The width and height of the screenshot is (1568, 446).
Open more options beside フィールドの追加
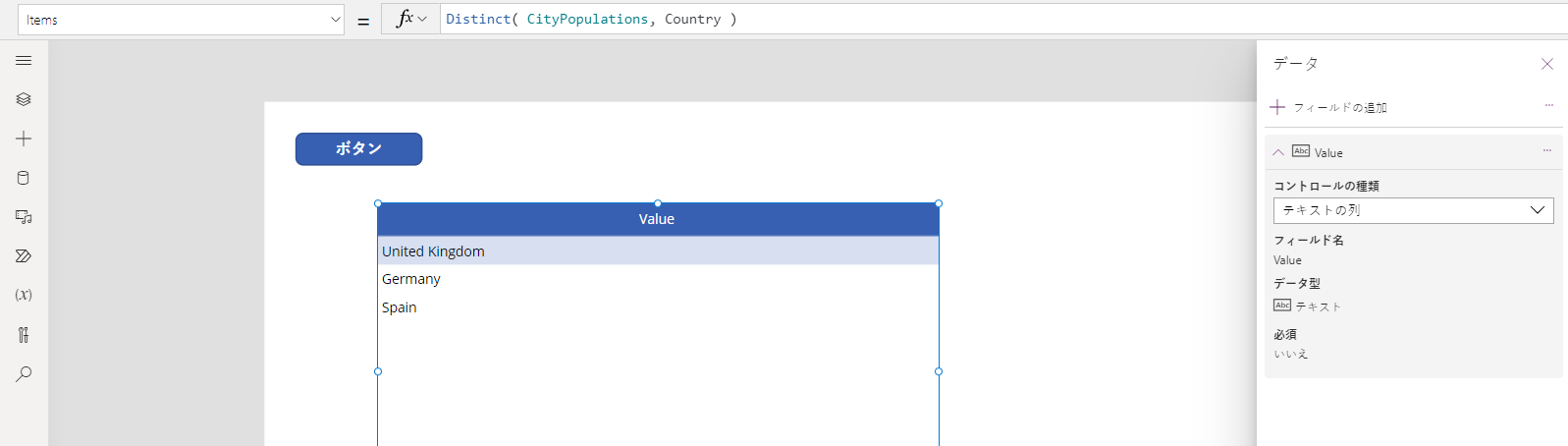1548,105
